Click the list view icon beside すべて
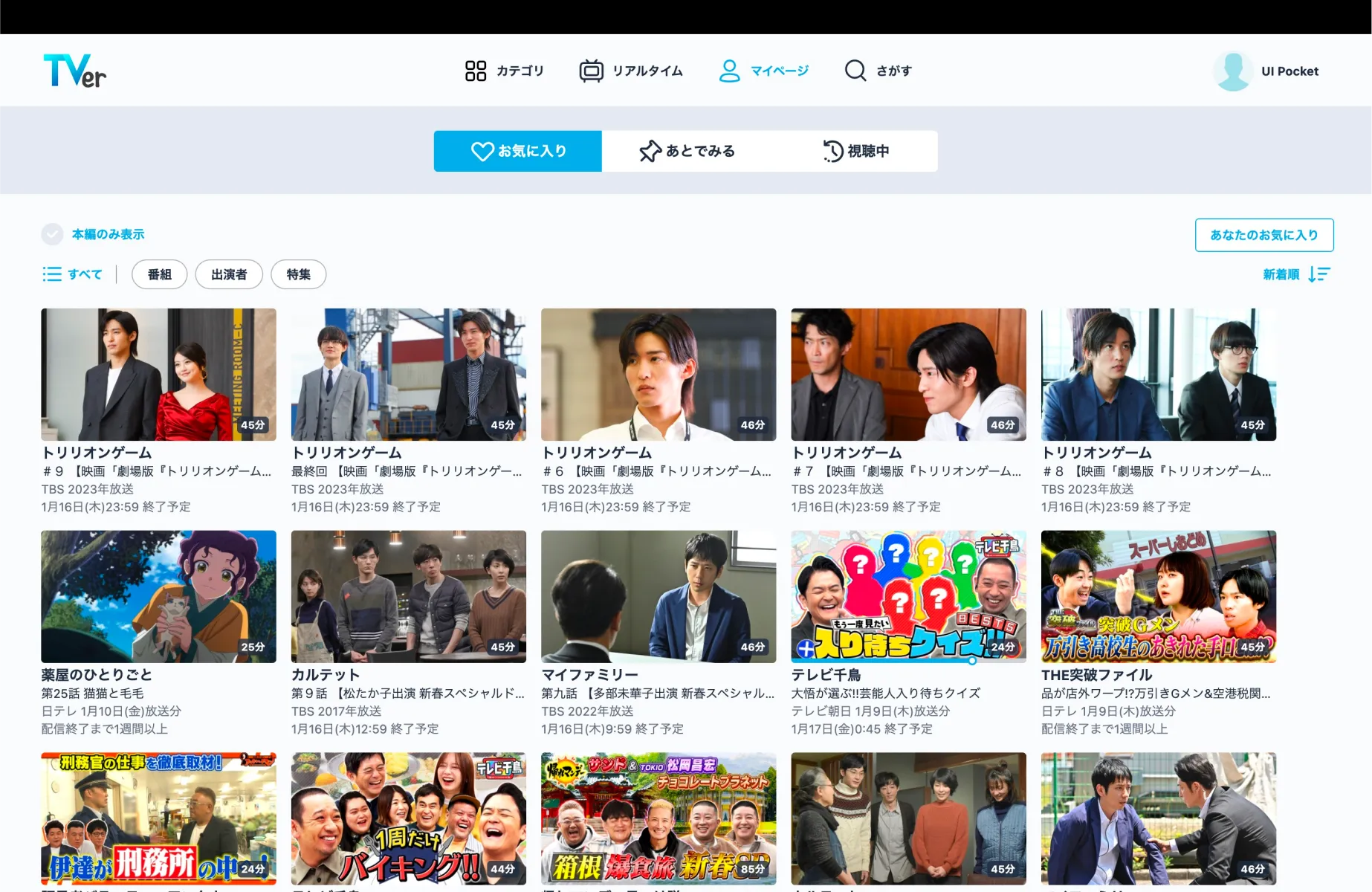The height and width of the screenshot is (892, 1372). click(x=52, y=274)
